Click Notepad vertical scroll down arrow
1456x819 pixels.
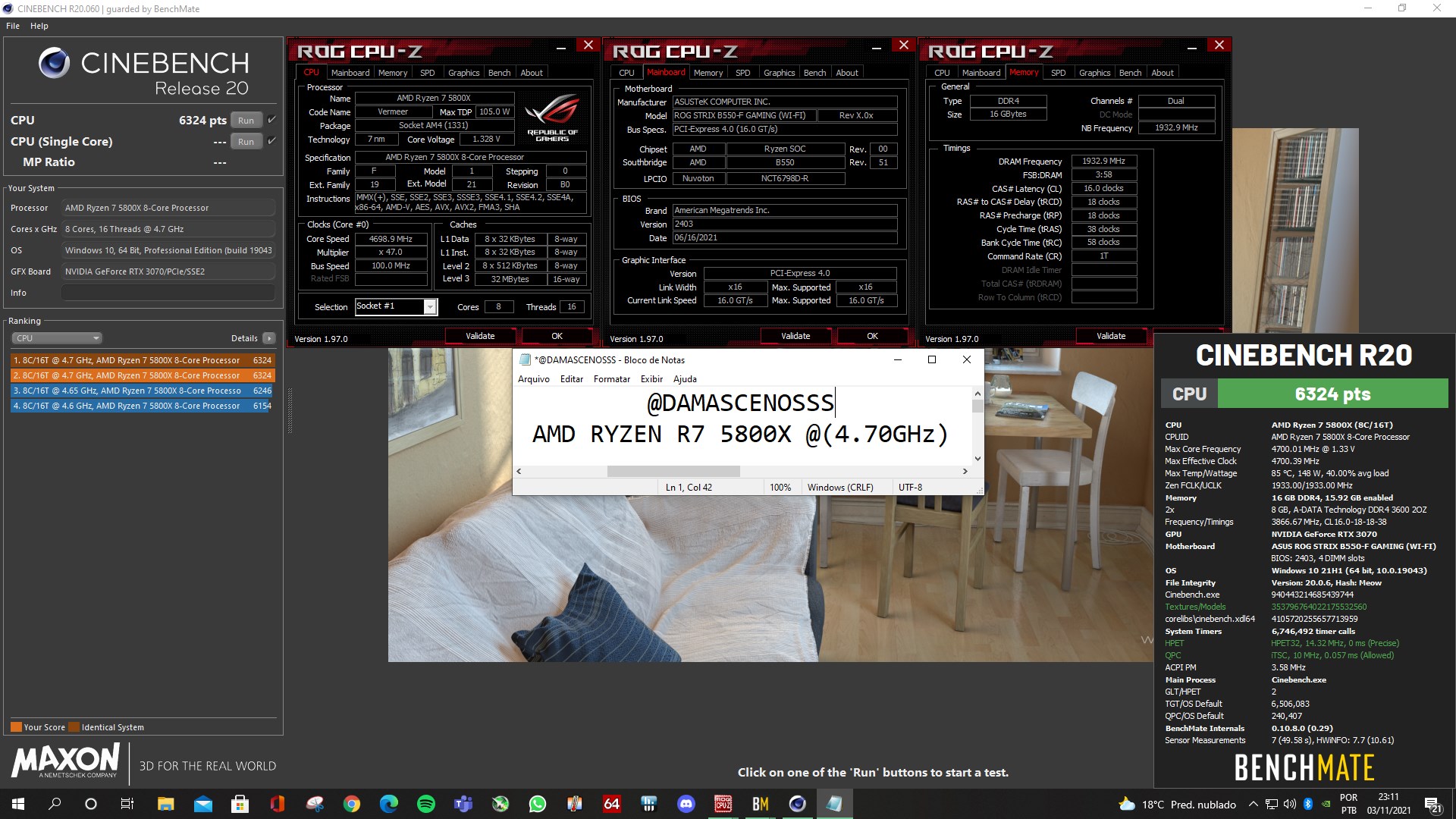click(977, 458)
